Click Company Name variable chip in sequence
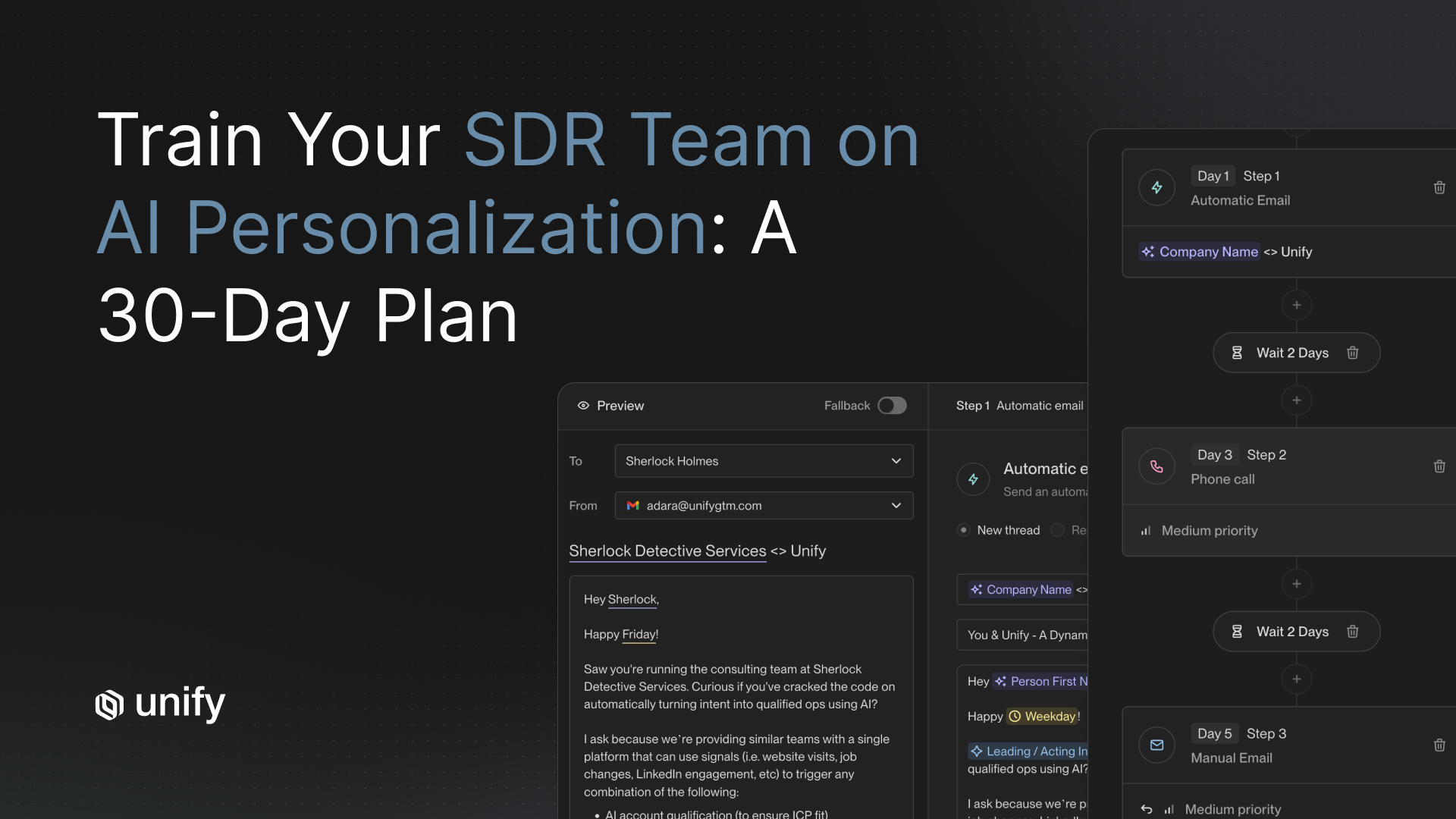1456x819 pixels. (x=1199, y=252)
